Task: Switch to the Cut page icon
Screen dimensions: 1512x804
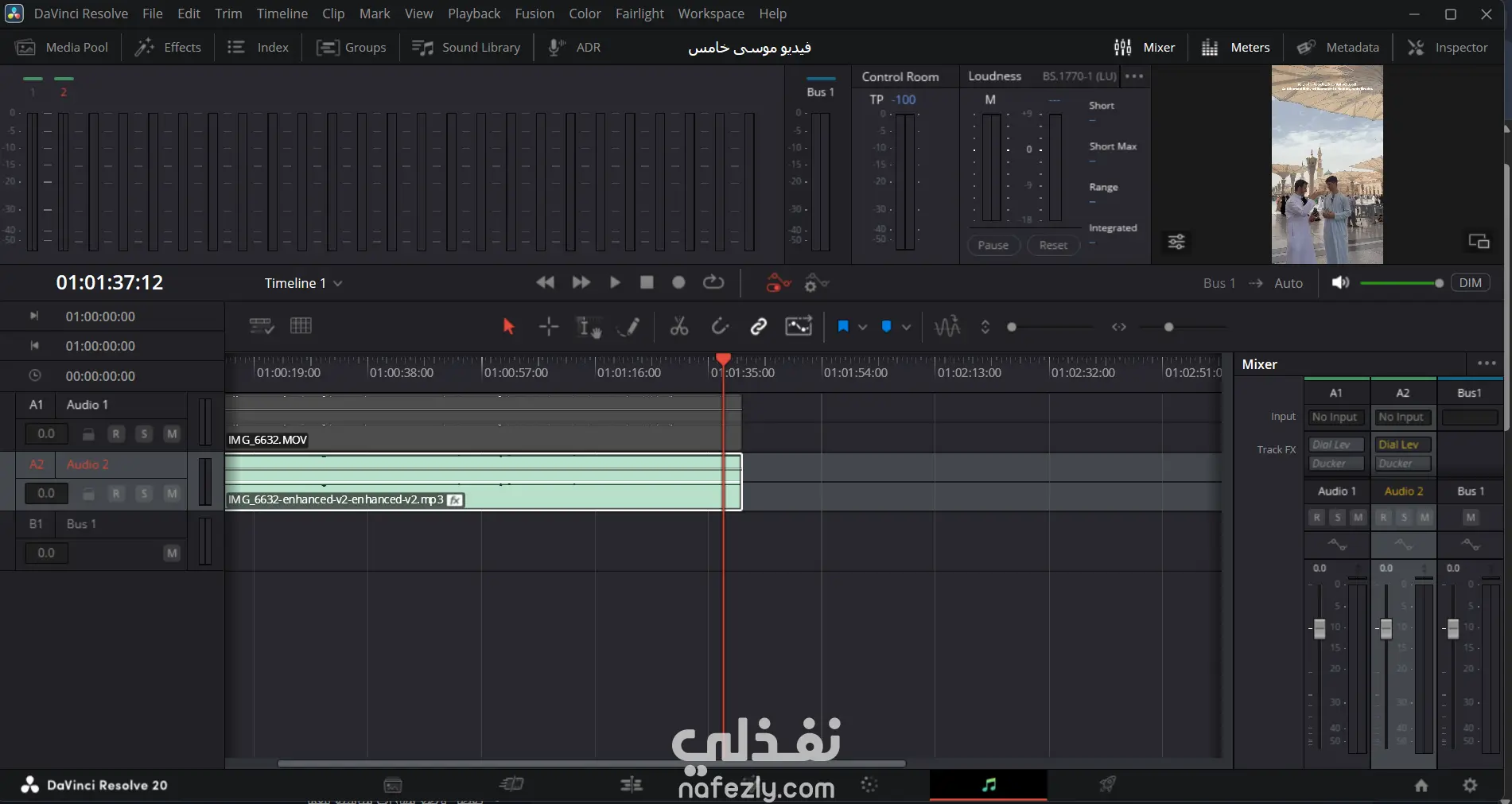Action: [511, 785]
